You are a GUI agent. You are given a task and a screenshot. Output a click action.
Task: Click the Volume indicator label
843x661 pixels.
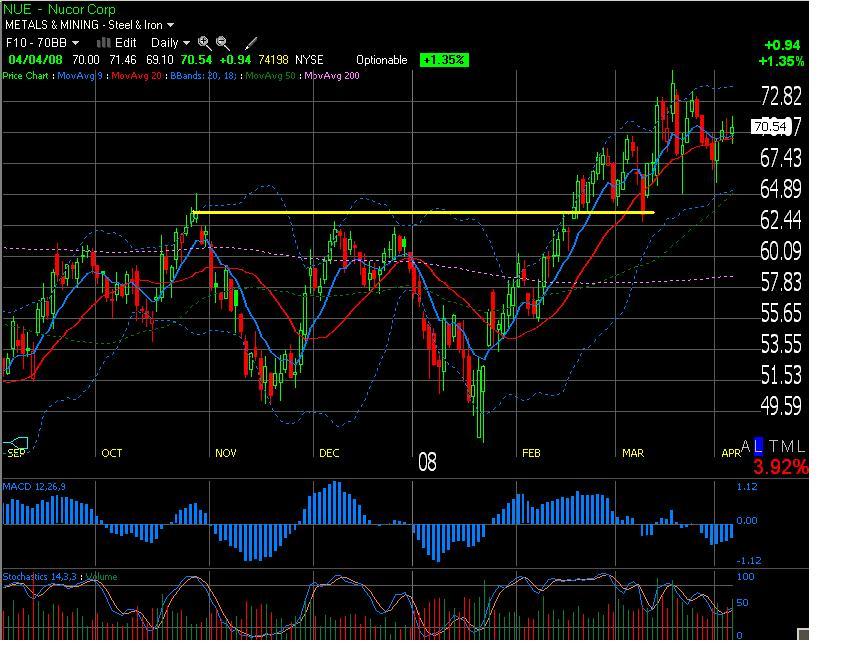point(101,577)
